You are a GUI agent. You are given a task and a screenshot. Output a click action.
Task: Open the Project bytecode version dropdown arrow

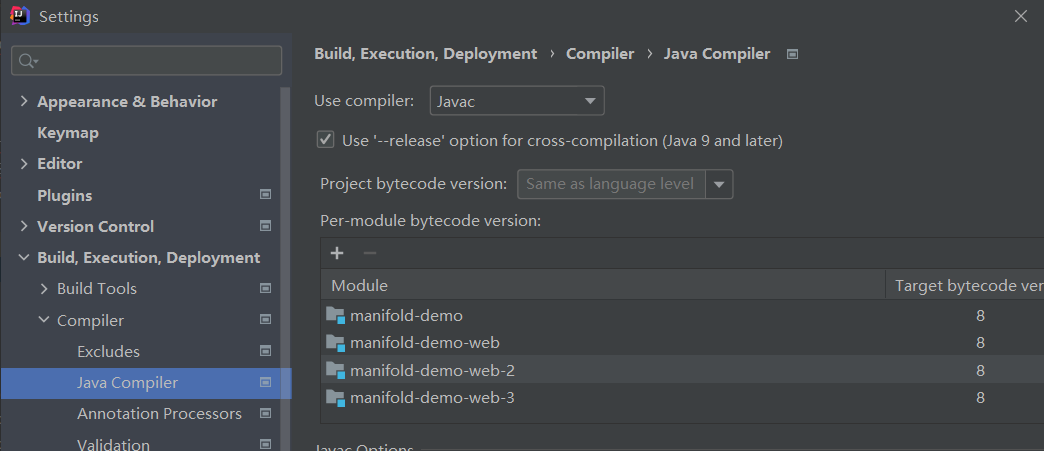click(719, 185)
